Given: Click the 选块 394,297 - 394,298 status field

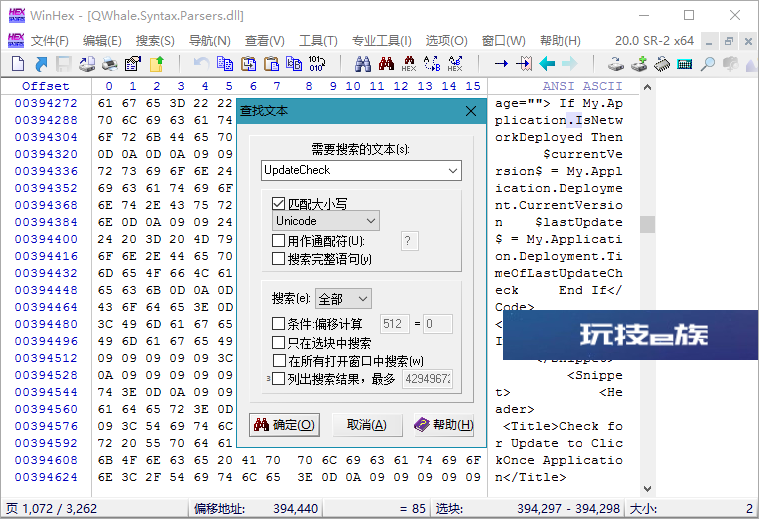Looking at the screenshot, I should [528, 508].
